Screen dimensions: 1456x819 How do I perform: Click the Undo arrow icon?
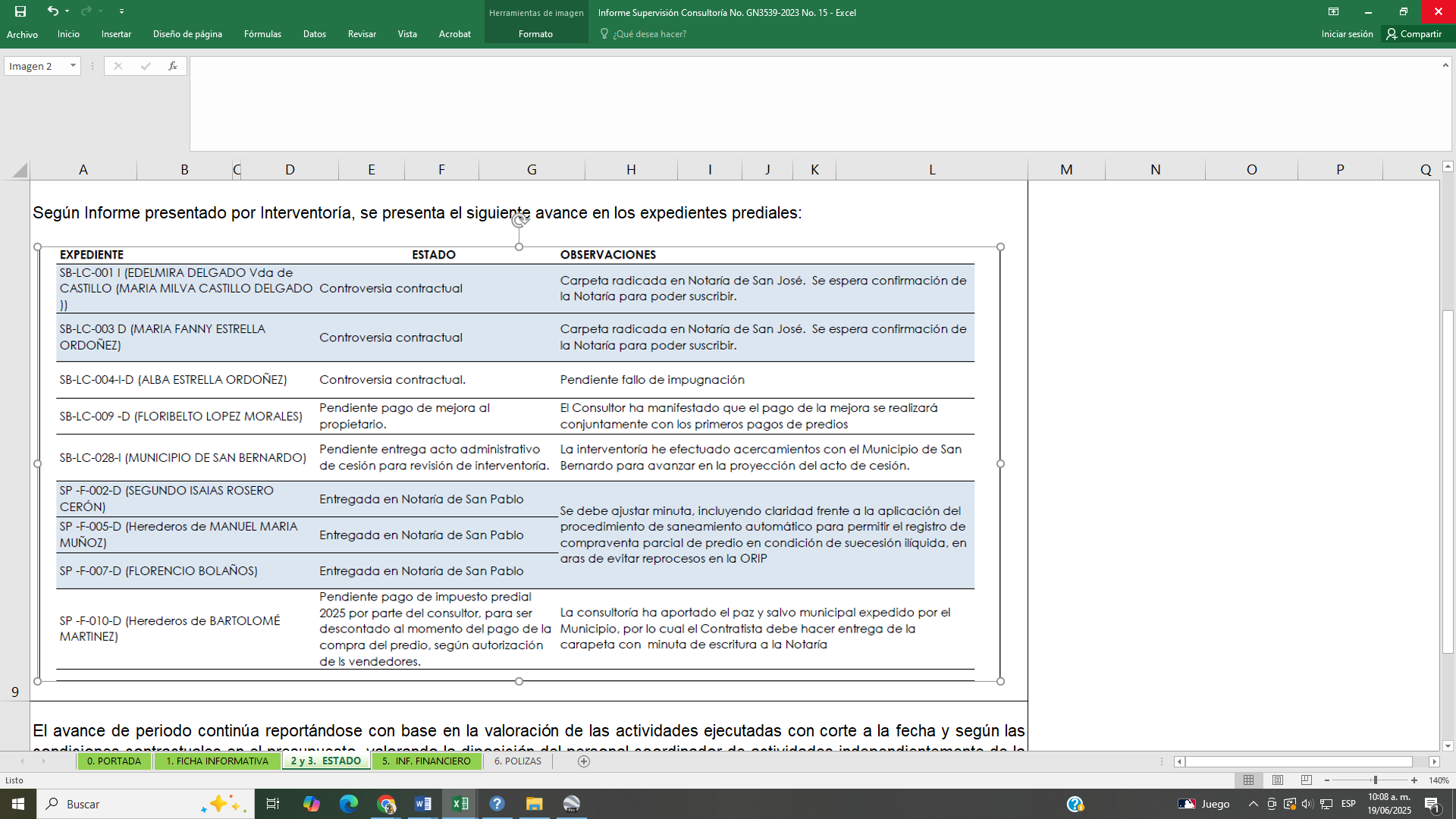52,11
